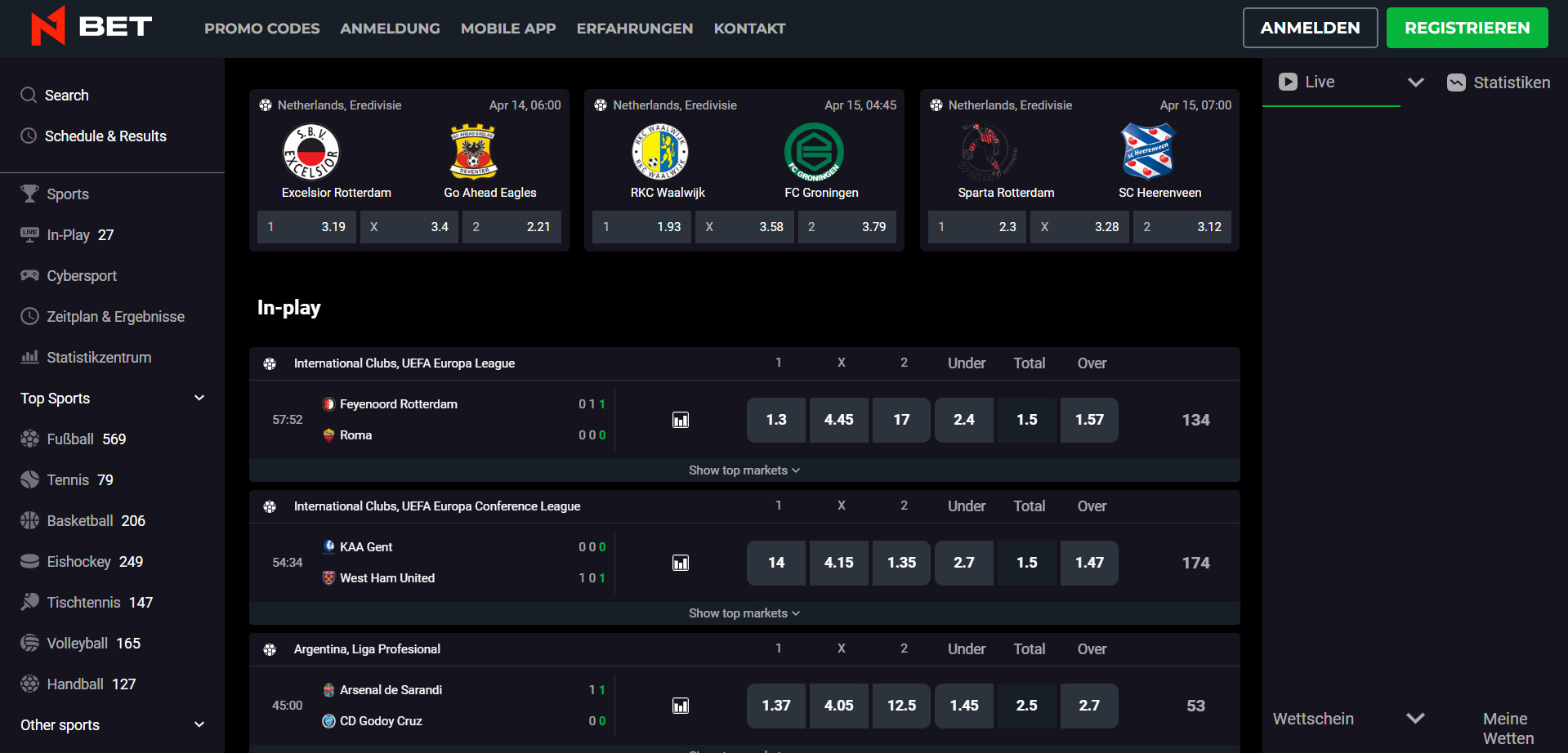1568x753 pixels.
Task: Click the Fußball ball icon
Action: 29,439
